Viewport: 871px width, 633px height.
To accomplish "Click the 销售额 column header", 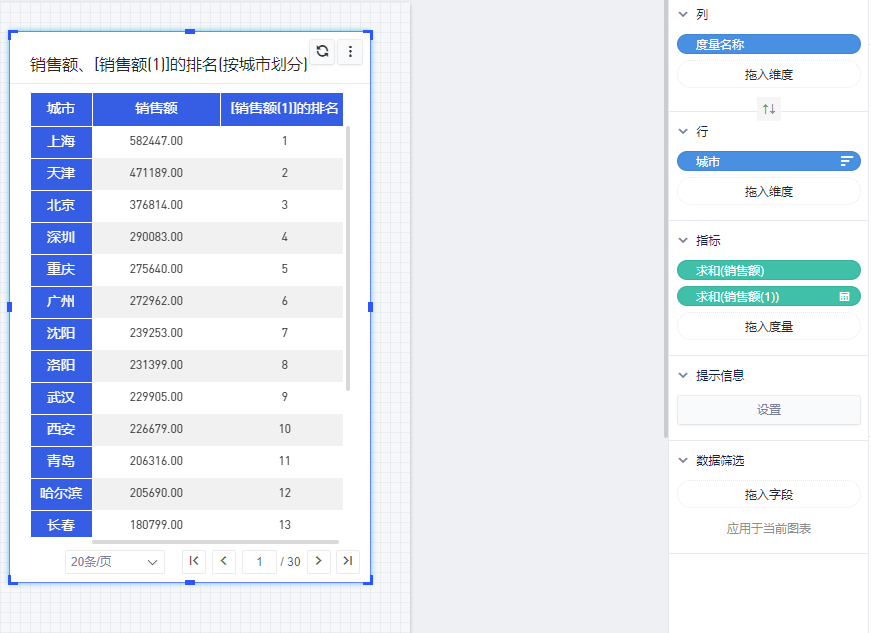I will click(x=156, y=109).
